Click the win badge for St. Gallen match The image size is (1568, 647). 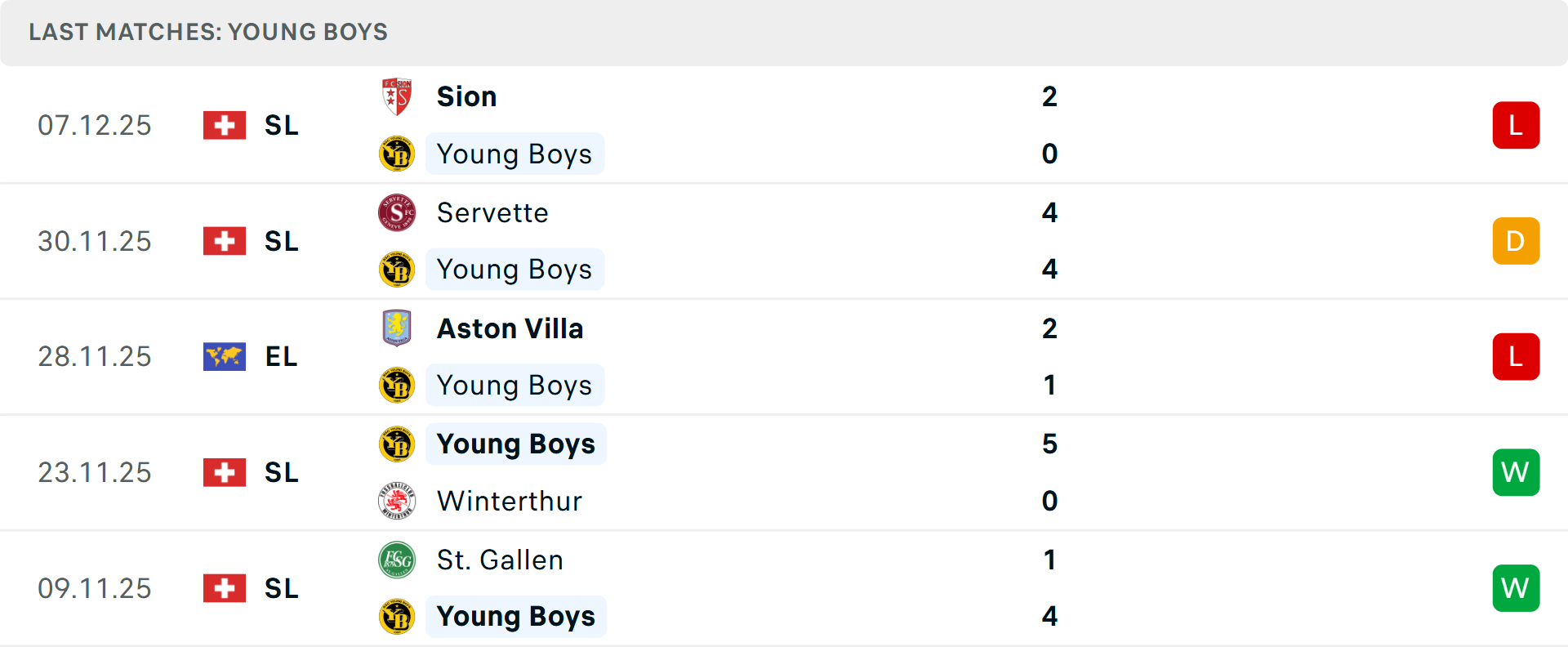click(1516, 588)
